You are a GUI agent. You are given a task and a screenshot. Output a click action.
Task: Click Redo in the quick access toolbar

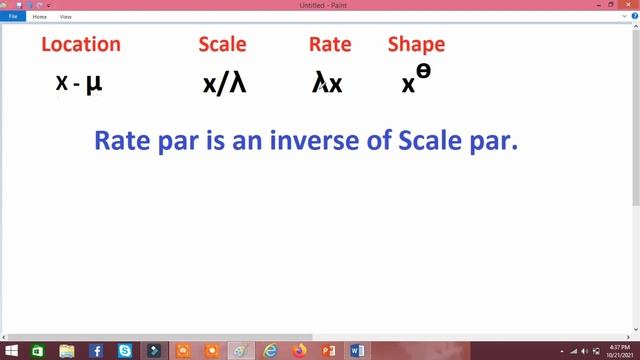40,5
